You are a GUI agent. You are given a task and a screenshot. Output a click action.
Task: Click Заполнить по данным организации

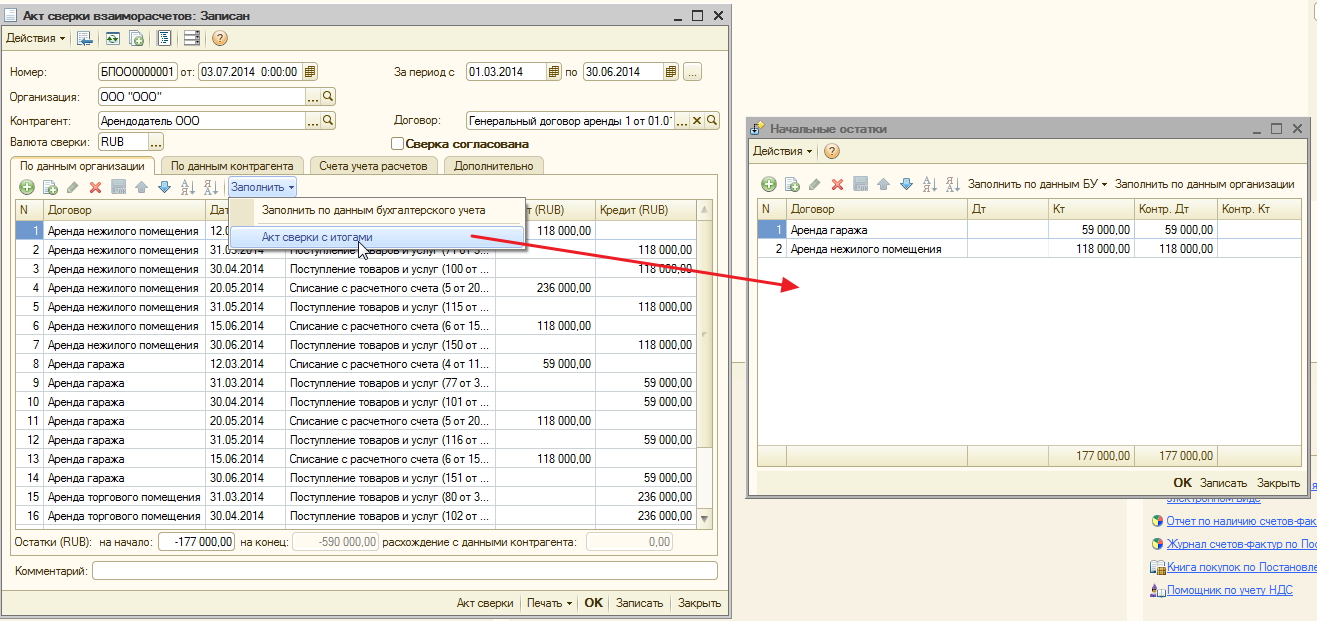click(x=1204, y=184)
